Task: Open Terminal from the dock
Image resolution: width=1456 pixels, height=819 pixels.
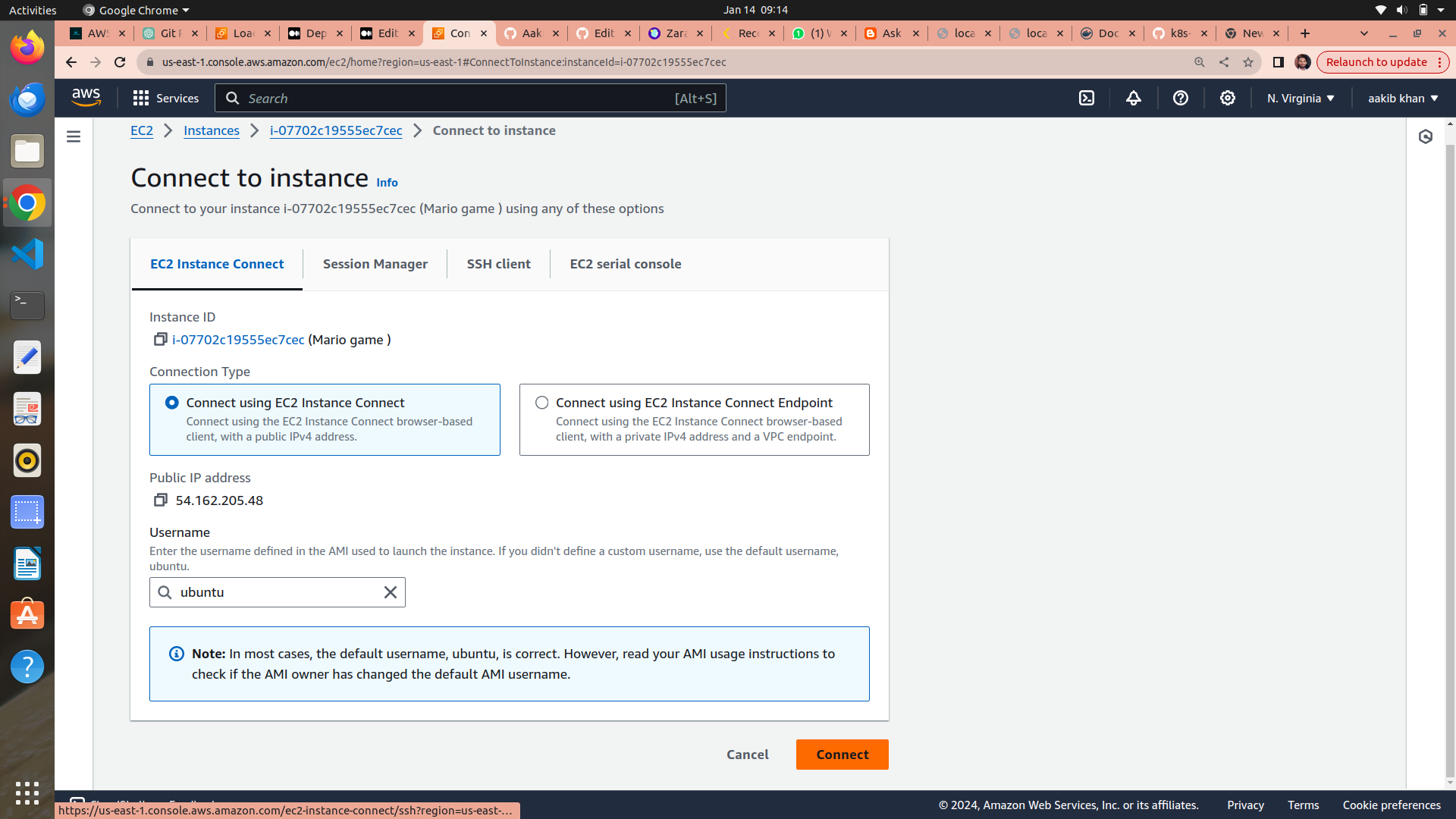Action: 27,306
